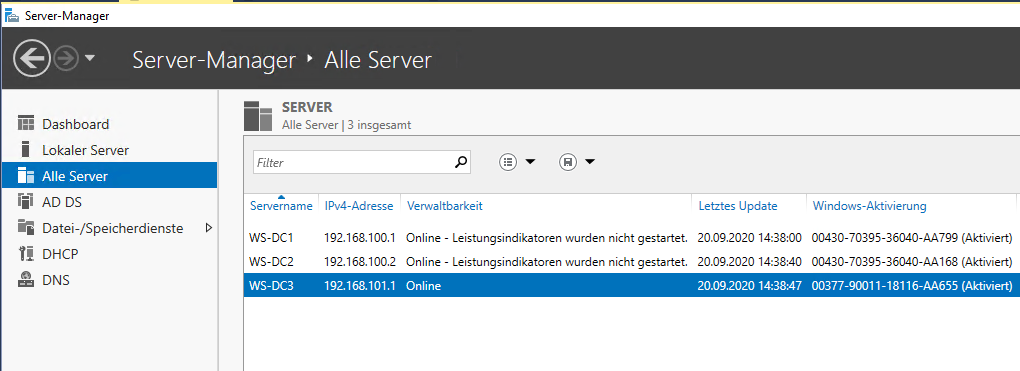Click activation ID 00377-90011-18116-AA655
1020x371 pixels.
(885, 286)
